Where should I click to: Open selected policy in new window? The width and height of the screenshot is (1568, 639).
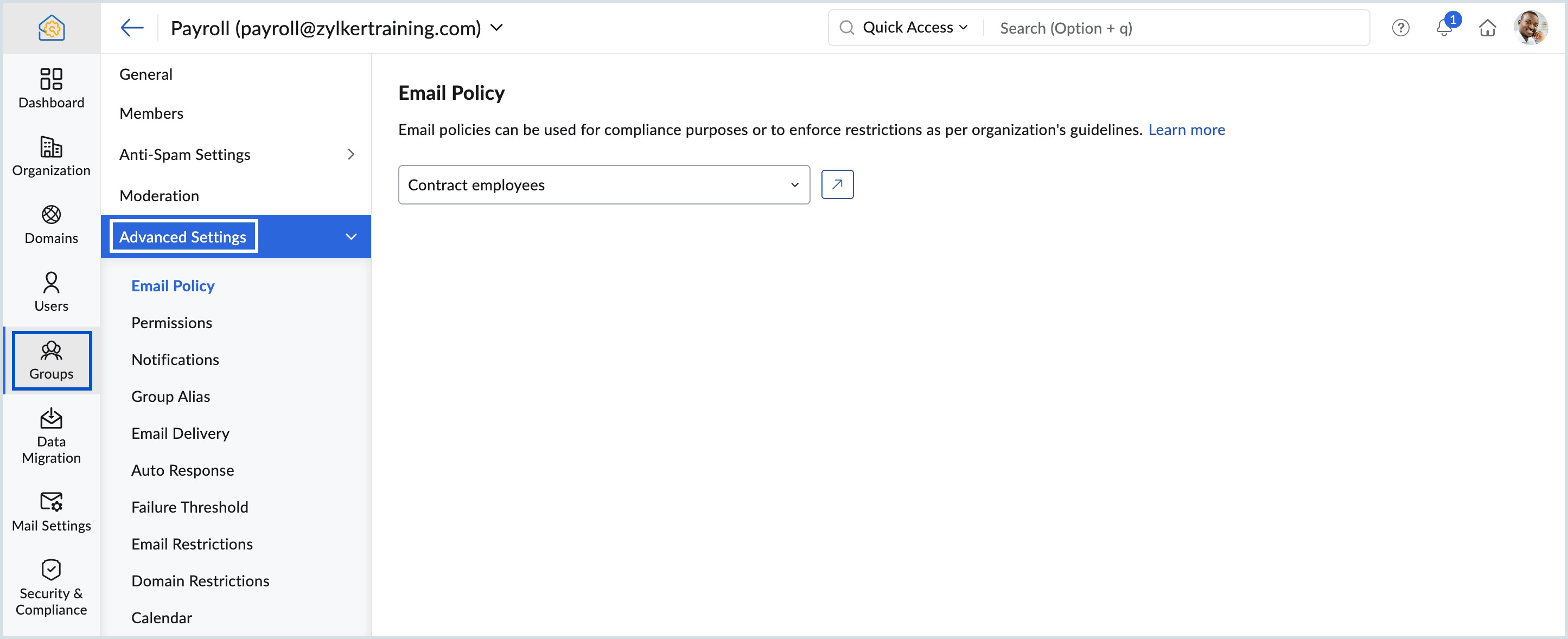coord(837,184)
